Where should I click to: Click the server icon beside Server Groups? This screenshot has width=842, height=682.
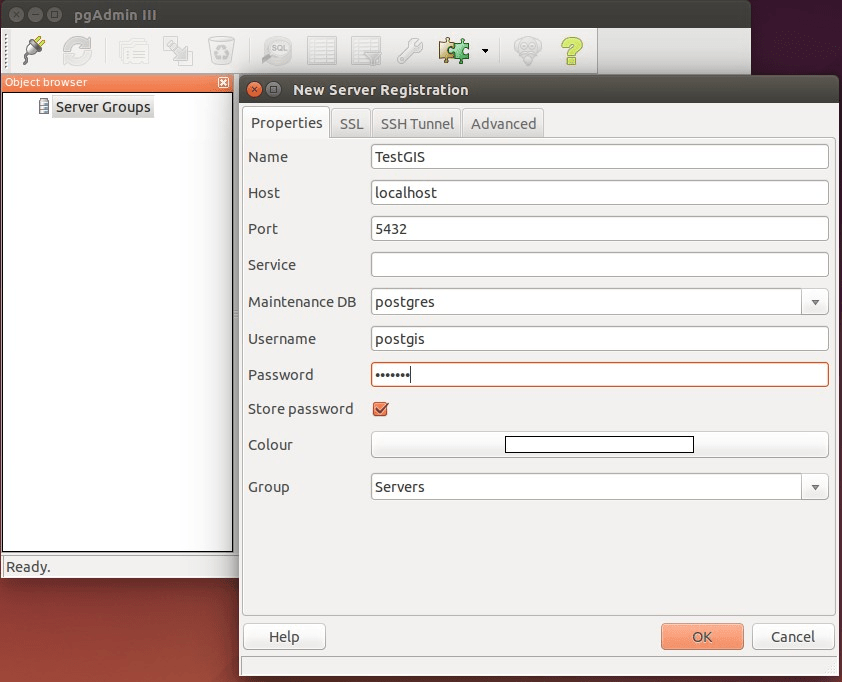click(x=43, y=106)
